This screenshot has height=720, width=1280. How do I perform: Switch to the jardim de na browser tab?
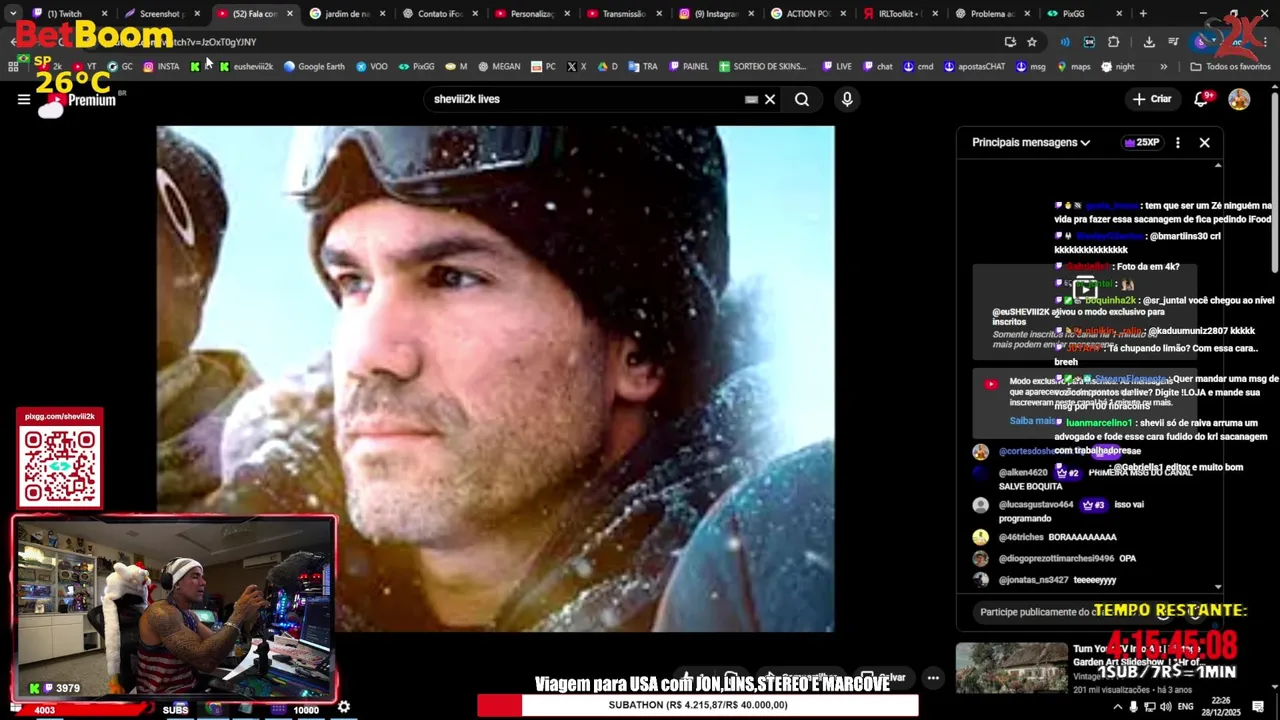[346, 14]
